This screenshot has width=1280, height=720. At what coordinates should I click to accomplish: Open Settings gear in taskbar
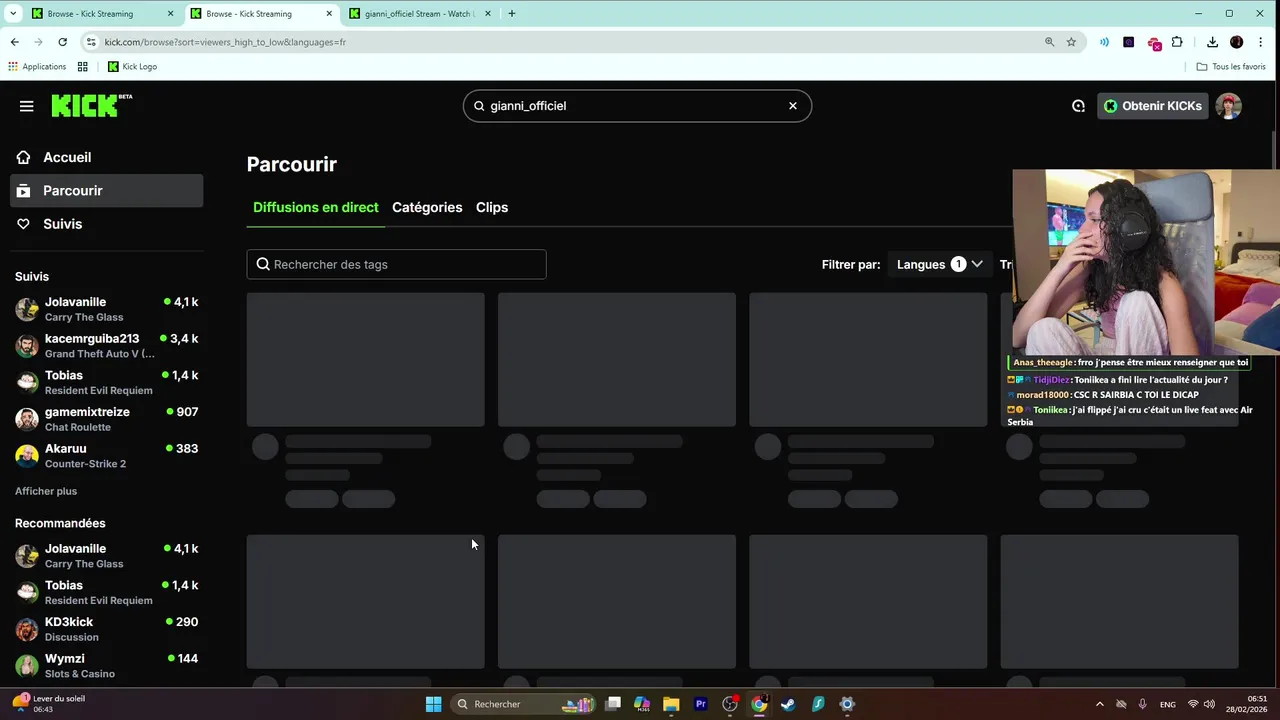[x=847, y=704]
